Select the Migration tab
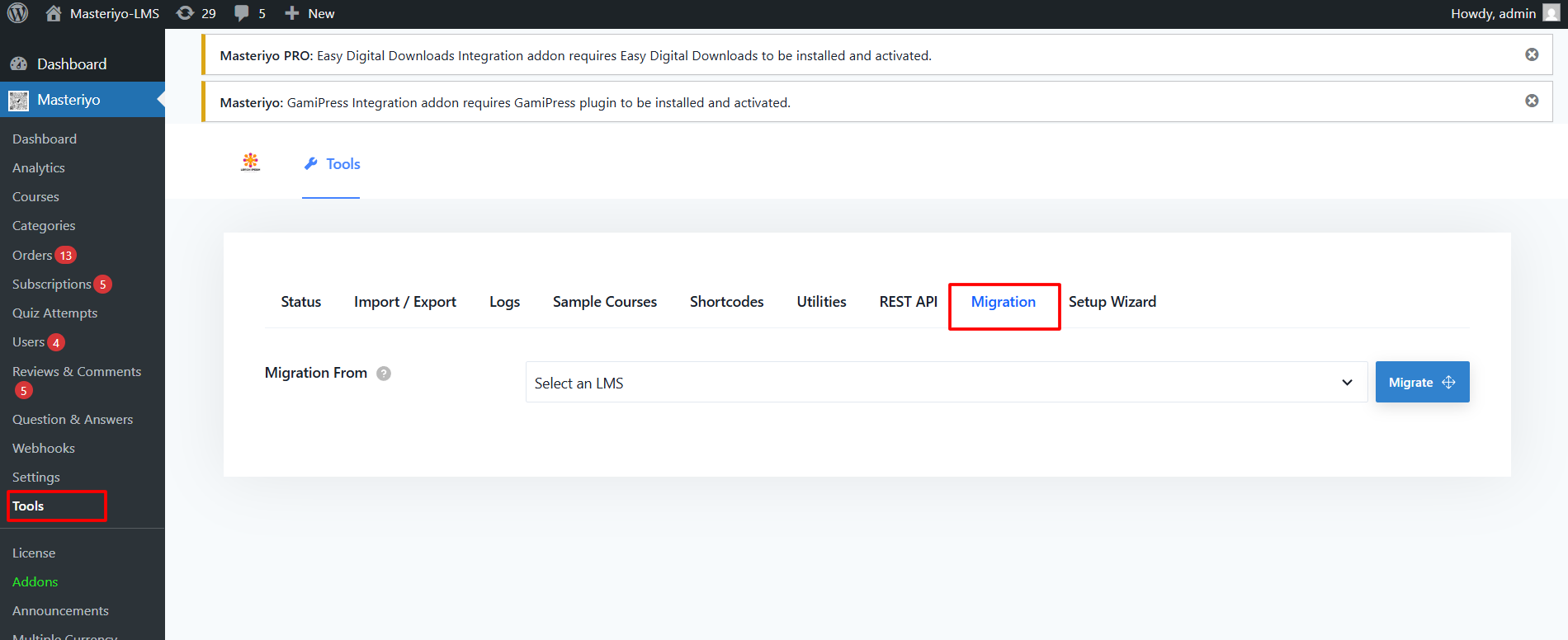Screen dimensions: 1568x640 point(1004,302)
